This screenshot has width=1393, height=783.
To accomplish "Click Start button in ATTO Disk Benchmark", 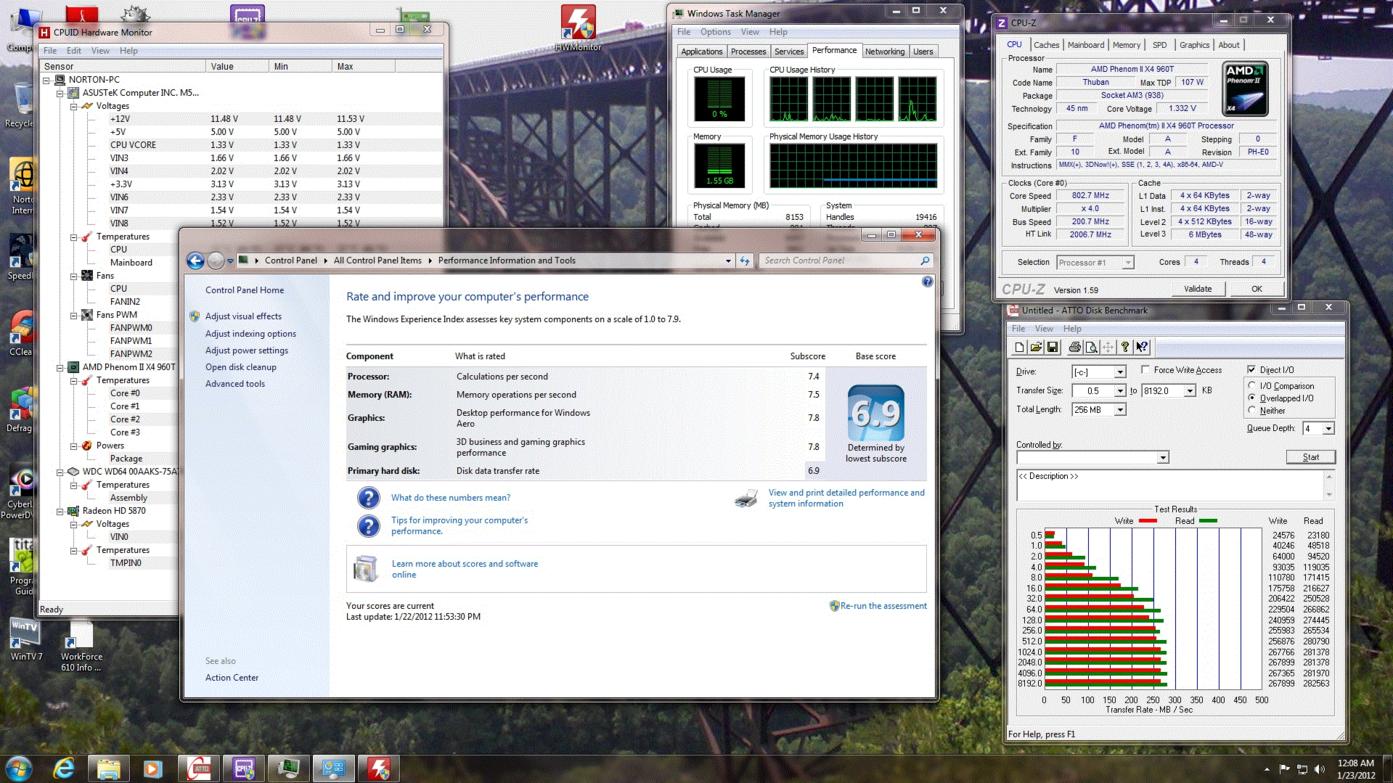I will click(x=1310, y=457).
